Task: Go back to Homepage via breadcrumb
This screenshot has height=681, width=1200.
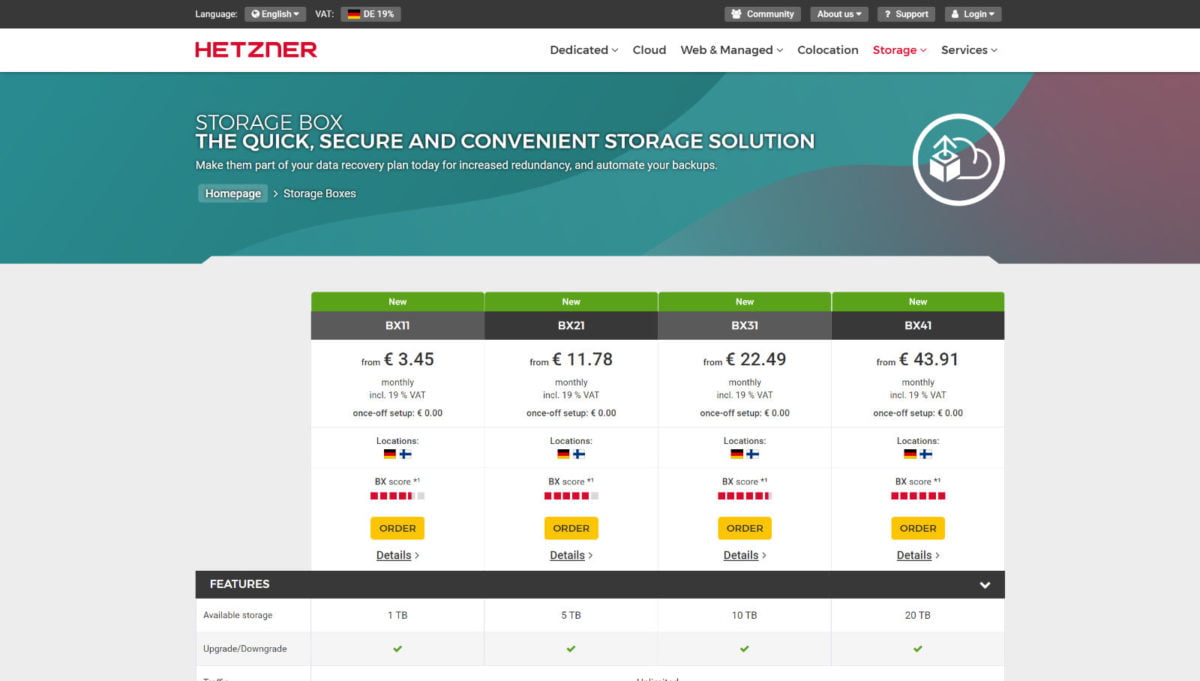Action: [x=233, y=194]
